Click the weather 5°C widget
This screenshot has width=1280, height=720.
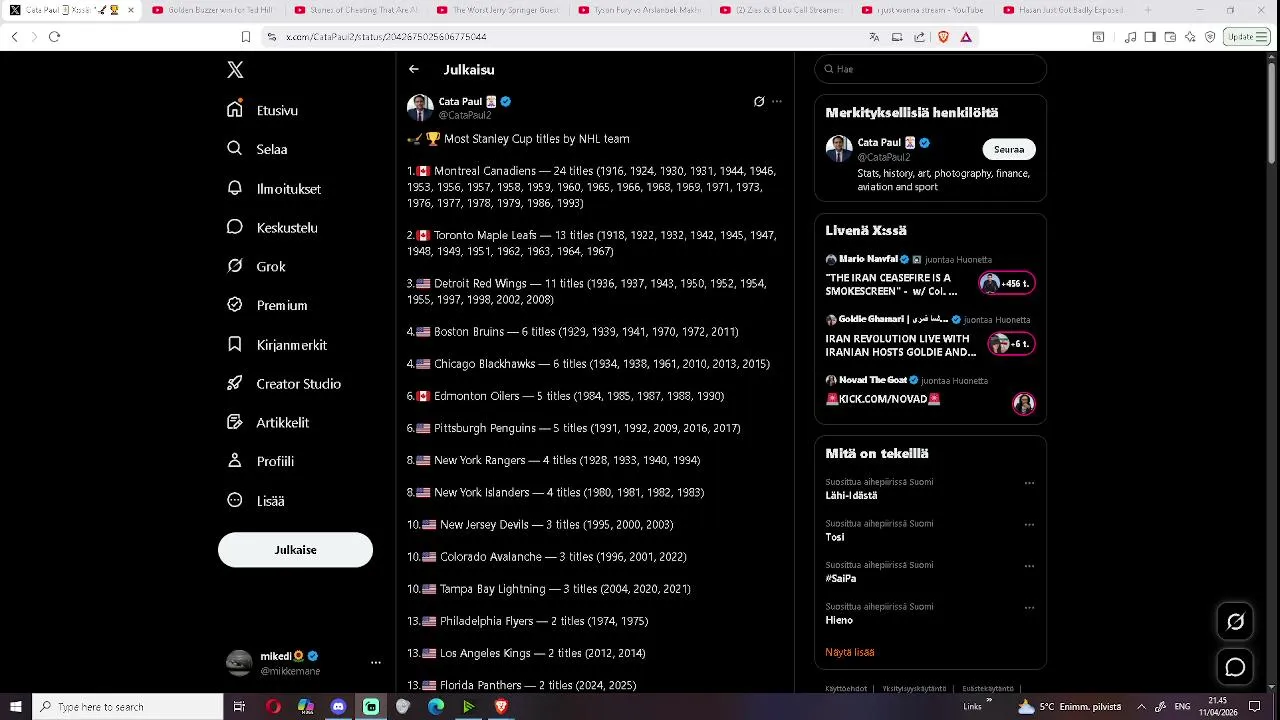pyautogui.click(x=1069, y=706)
